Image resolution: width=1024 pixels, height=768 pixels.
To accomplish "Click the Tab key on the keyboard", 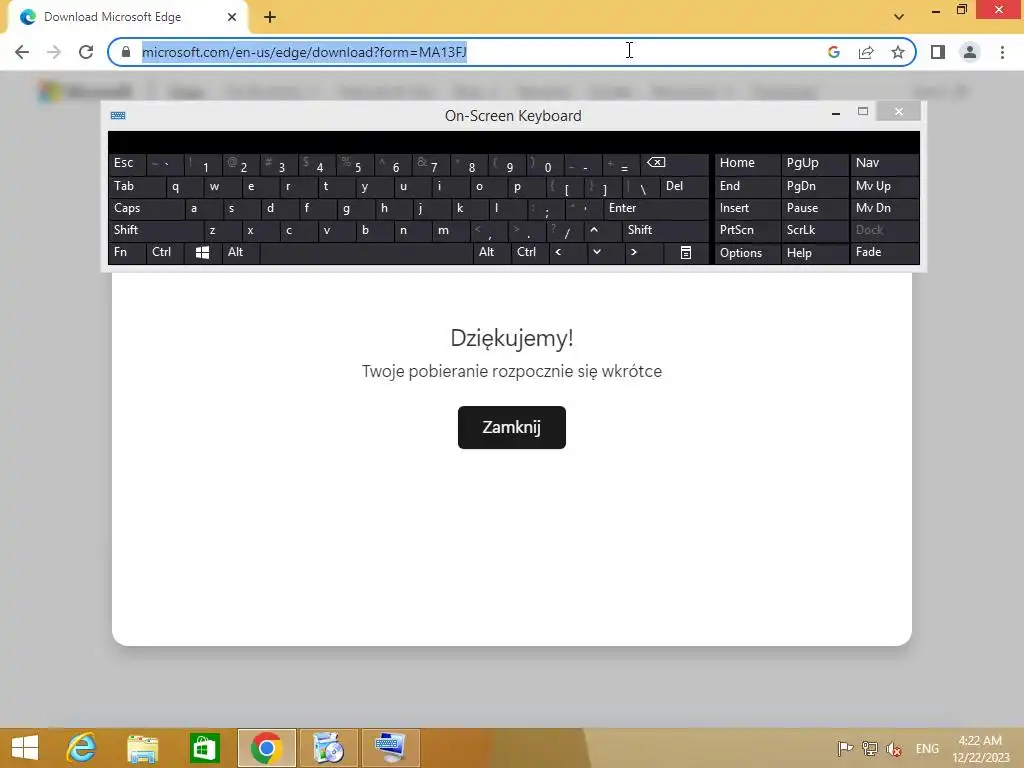I will click(136, 186).
